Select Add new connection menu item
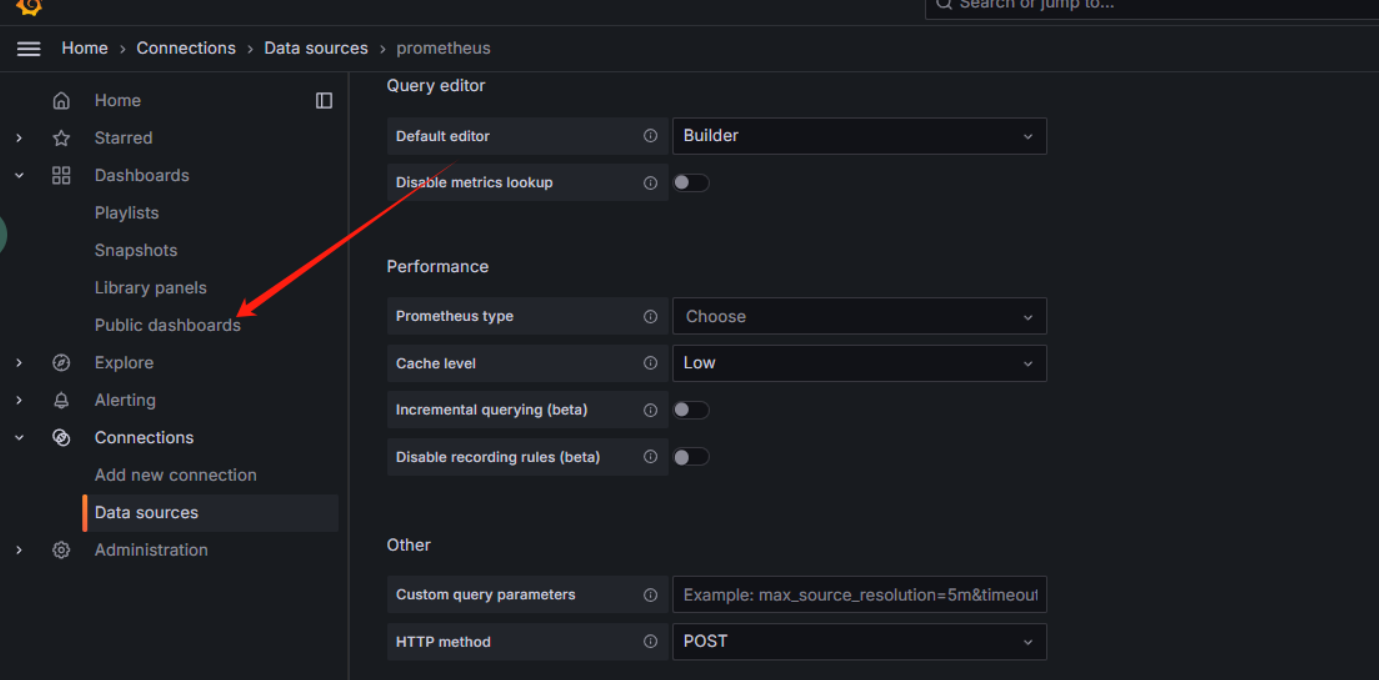 (x=175, y=475)
